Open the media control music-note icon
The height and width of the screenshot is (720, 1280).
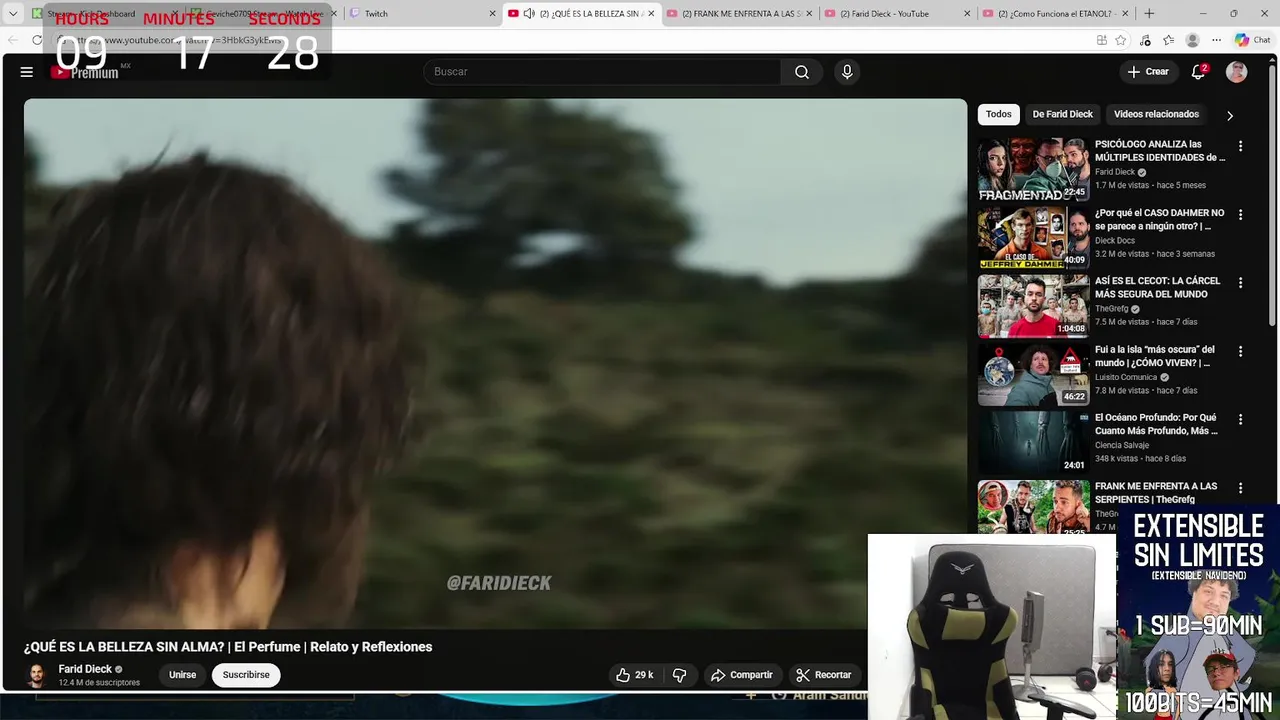point(1145,40)
